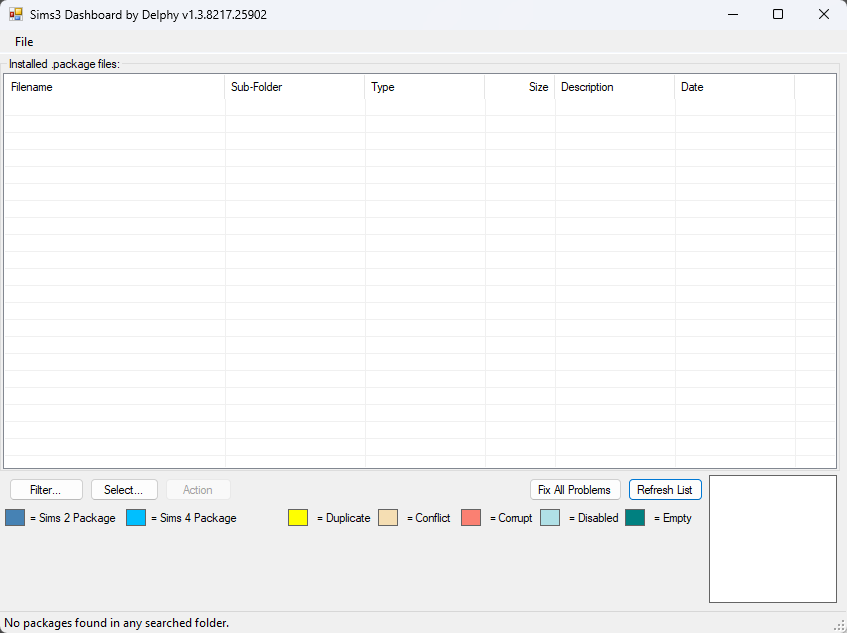This screenshot has height=633, width=847.
Task: Sort list by Filename column
Action: pos(115,87)
